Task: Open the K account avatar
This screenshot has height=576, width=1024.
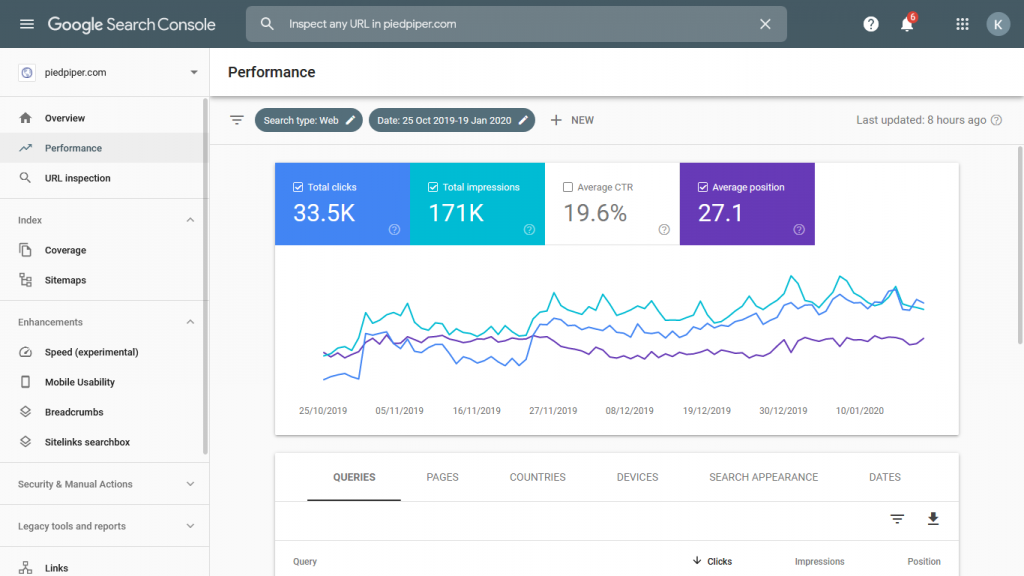Action: click(997, 24)
